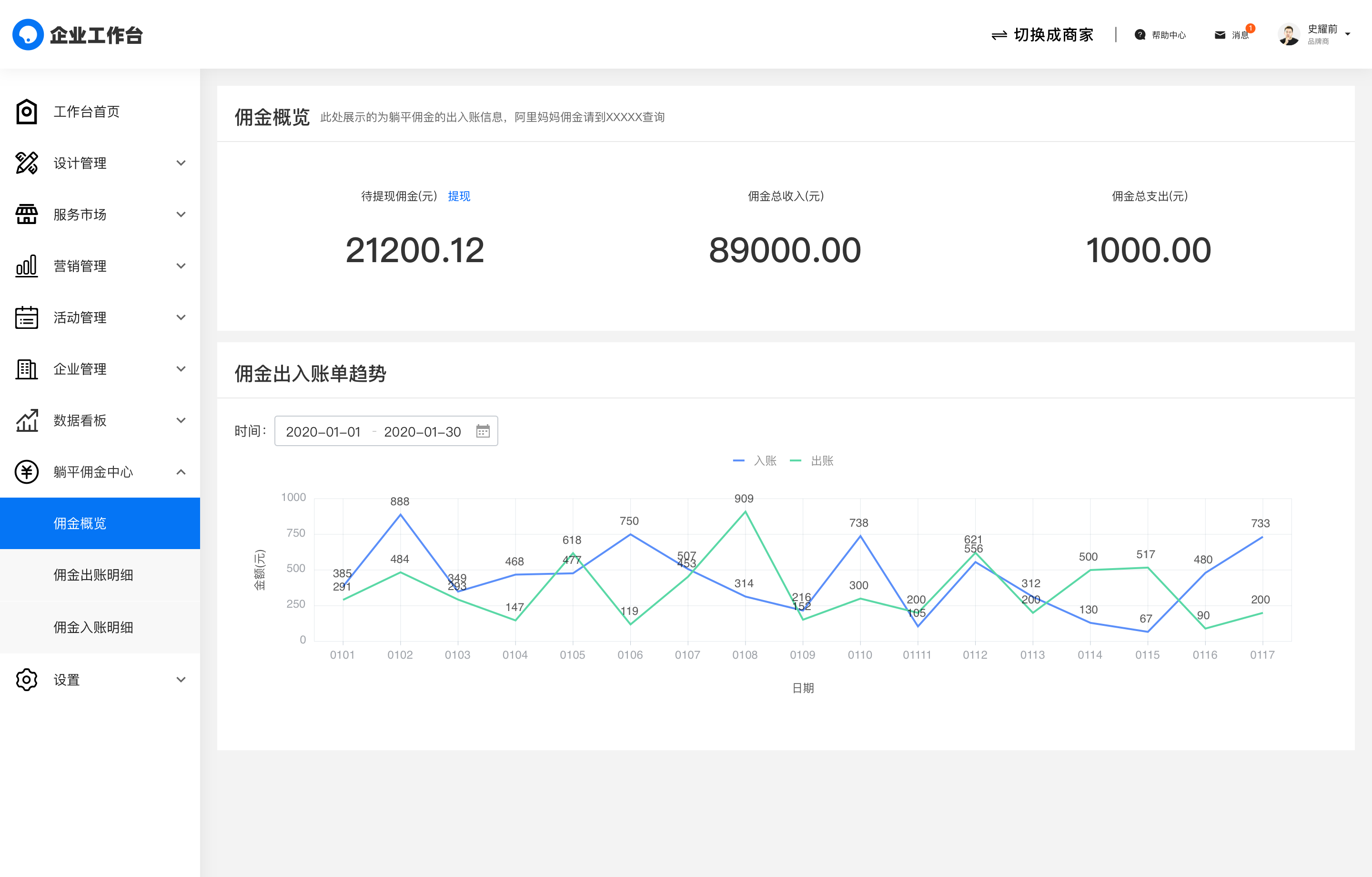Open the 设计管理 menu label
1372x877 pixels.
pyautogui.click(x=80, y=163)
